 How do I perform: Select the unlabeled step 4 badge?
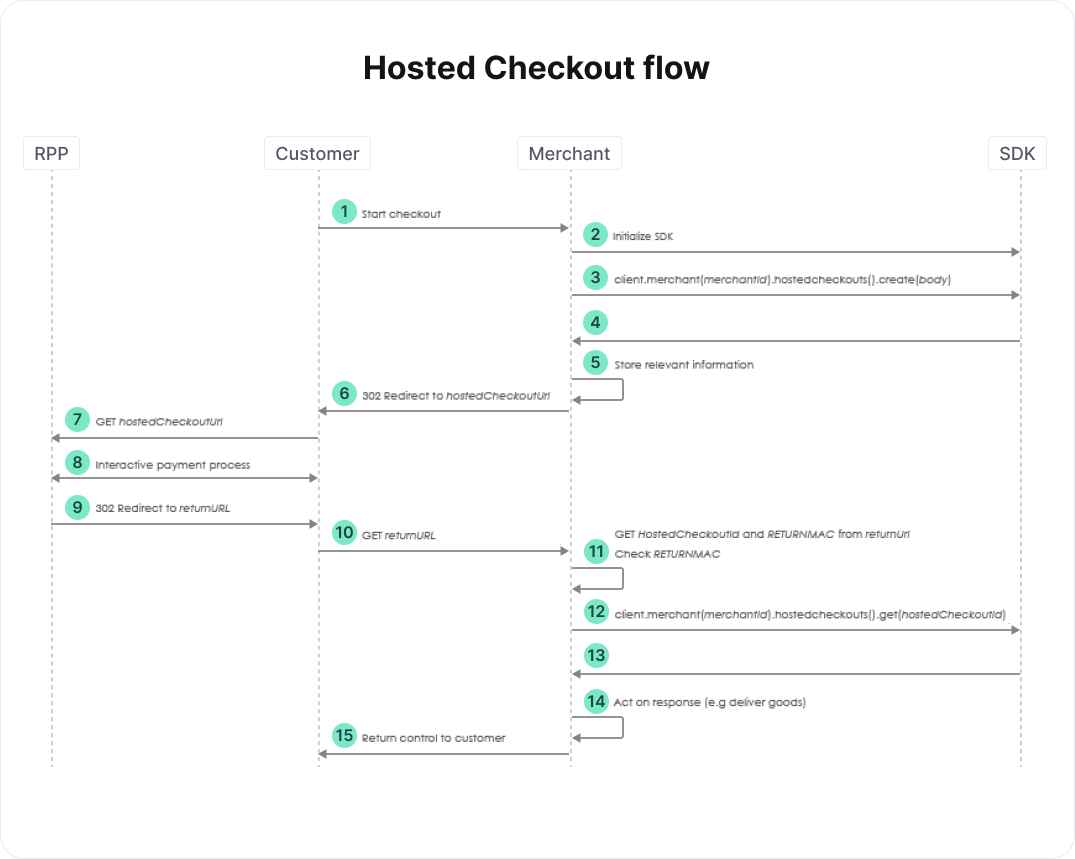point(595,322)
